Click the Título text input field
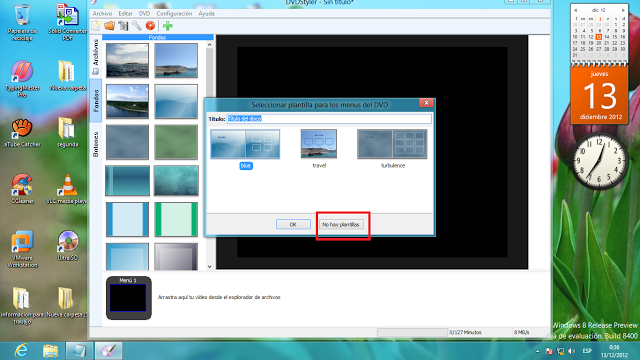640x360 pixels. click(x=329, y=119)
